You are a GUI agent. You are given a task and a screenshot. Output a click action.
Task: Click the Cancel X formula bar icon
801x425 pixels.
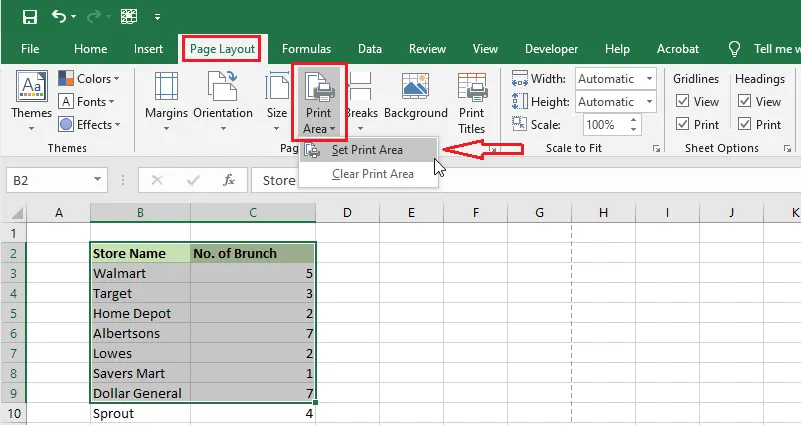[x=157, y=180]
